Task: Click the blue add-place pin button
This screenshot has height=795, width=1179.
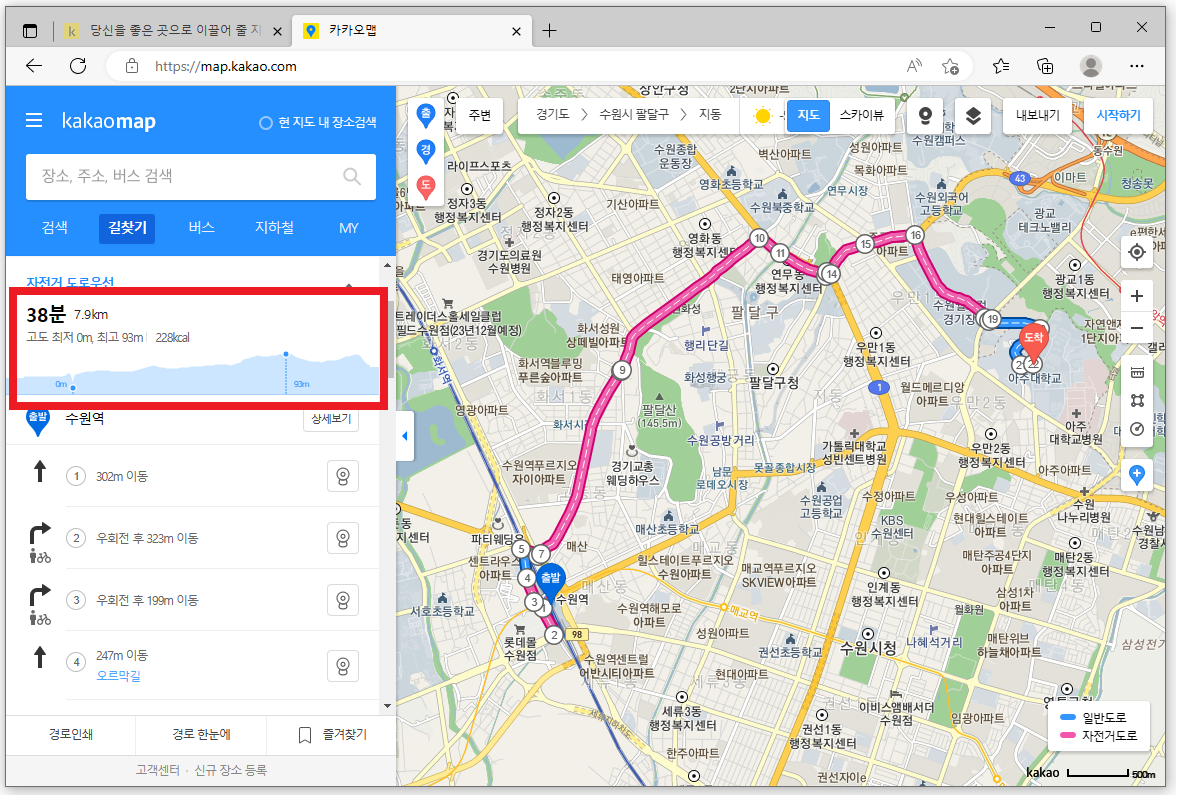Action: [x=1137, y=475]
